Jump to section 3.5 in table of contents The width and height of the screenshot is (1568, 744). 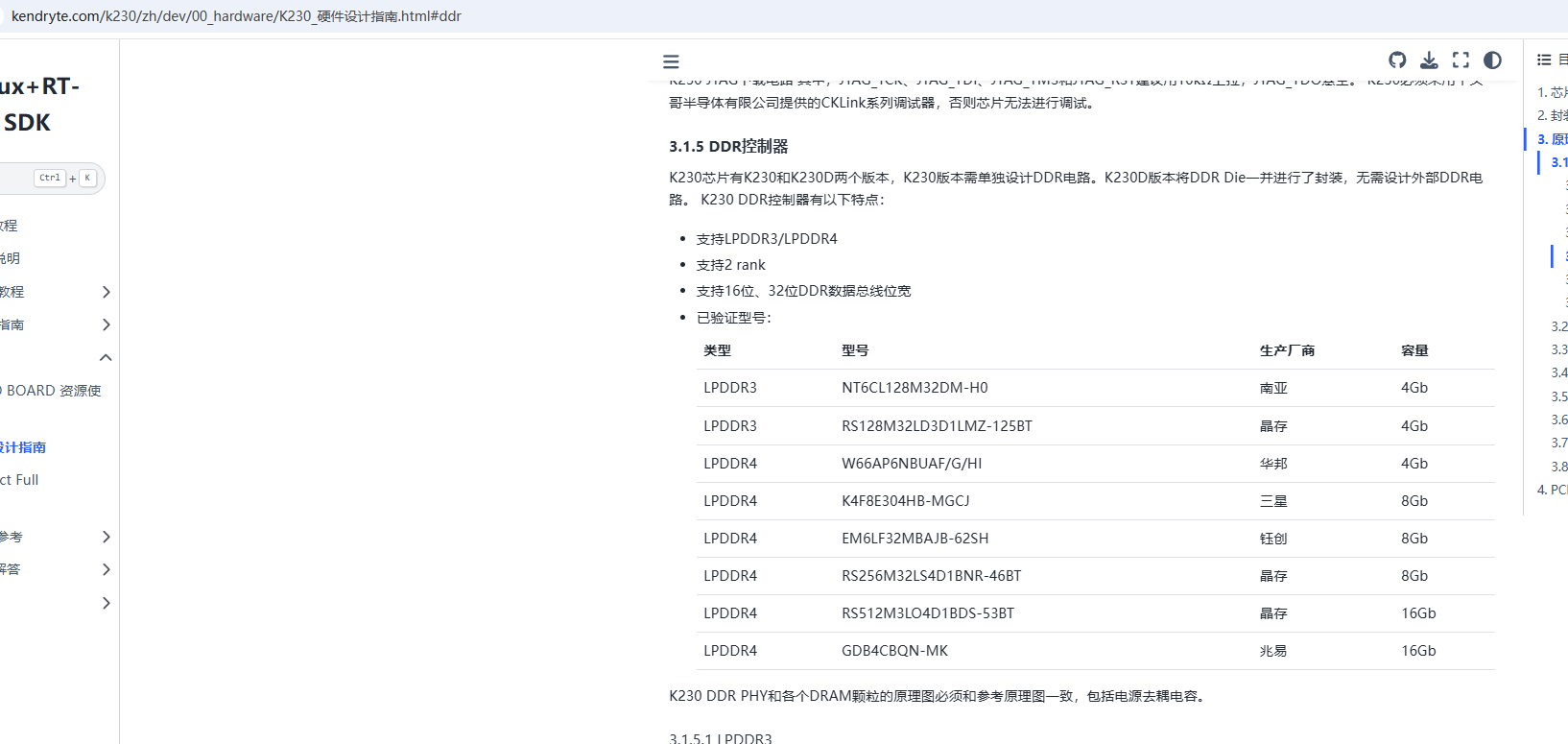click(1558, 396)
